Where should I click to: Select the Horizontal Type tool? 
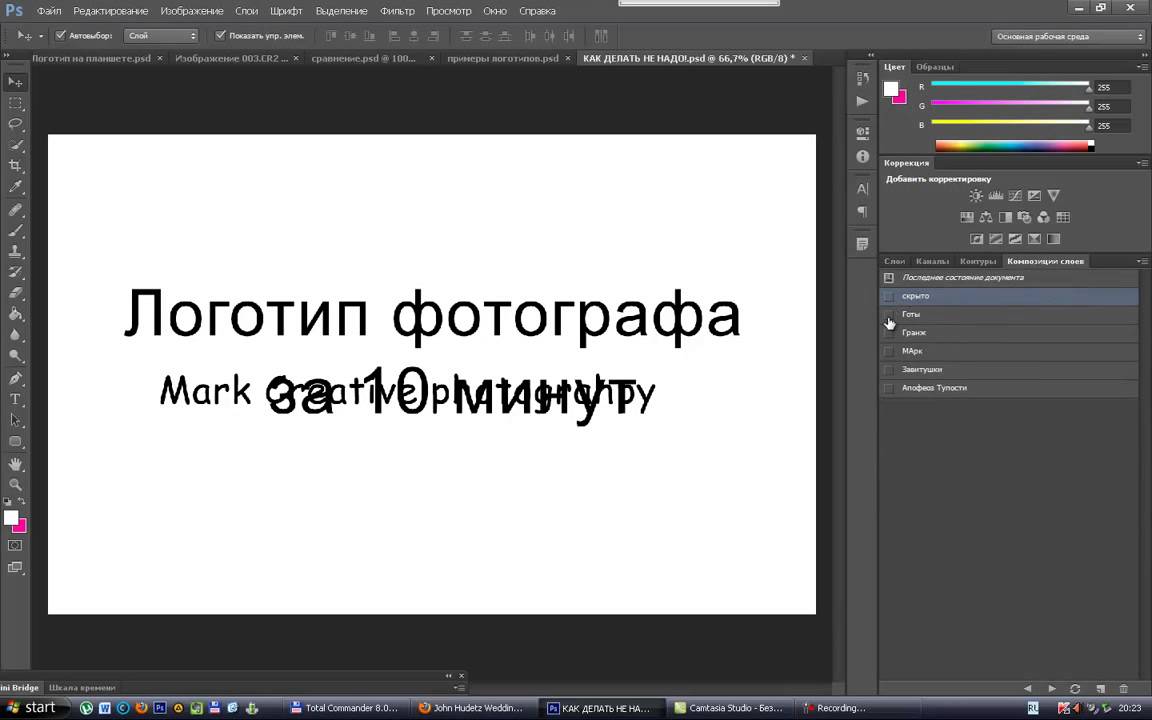15,400
